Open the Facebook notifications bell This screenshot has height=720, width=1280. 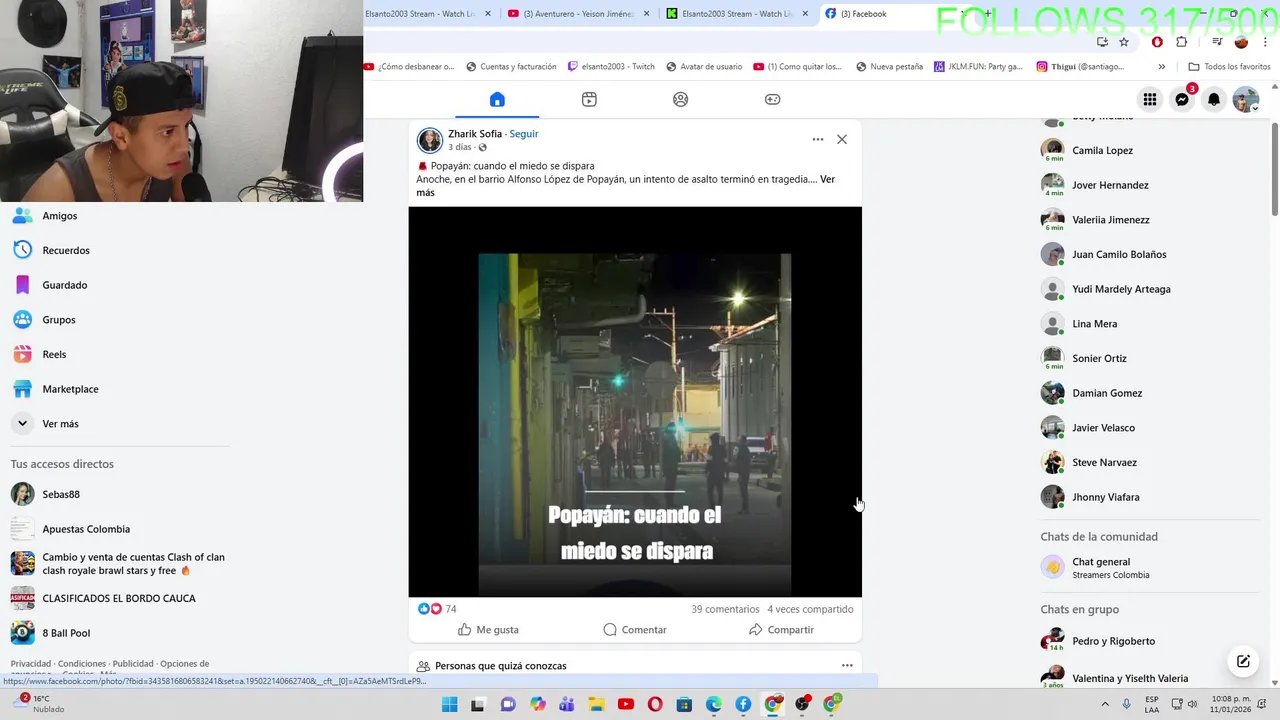point(1214,99)
